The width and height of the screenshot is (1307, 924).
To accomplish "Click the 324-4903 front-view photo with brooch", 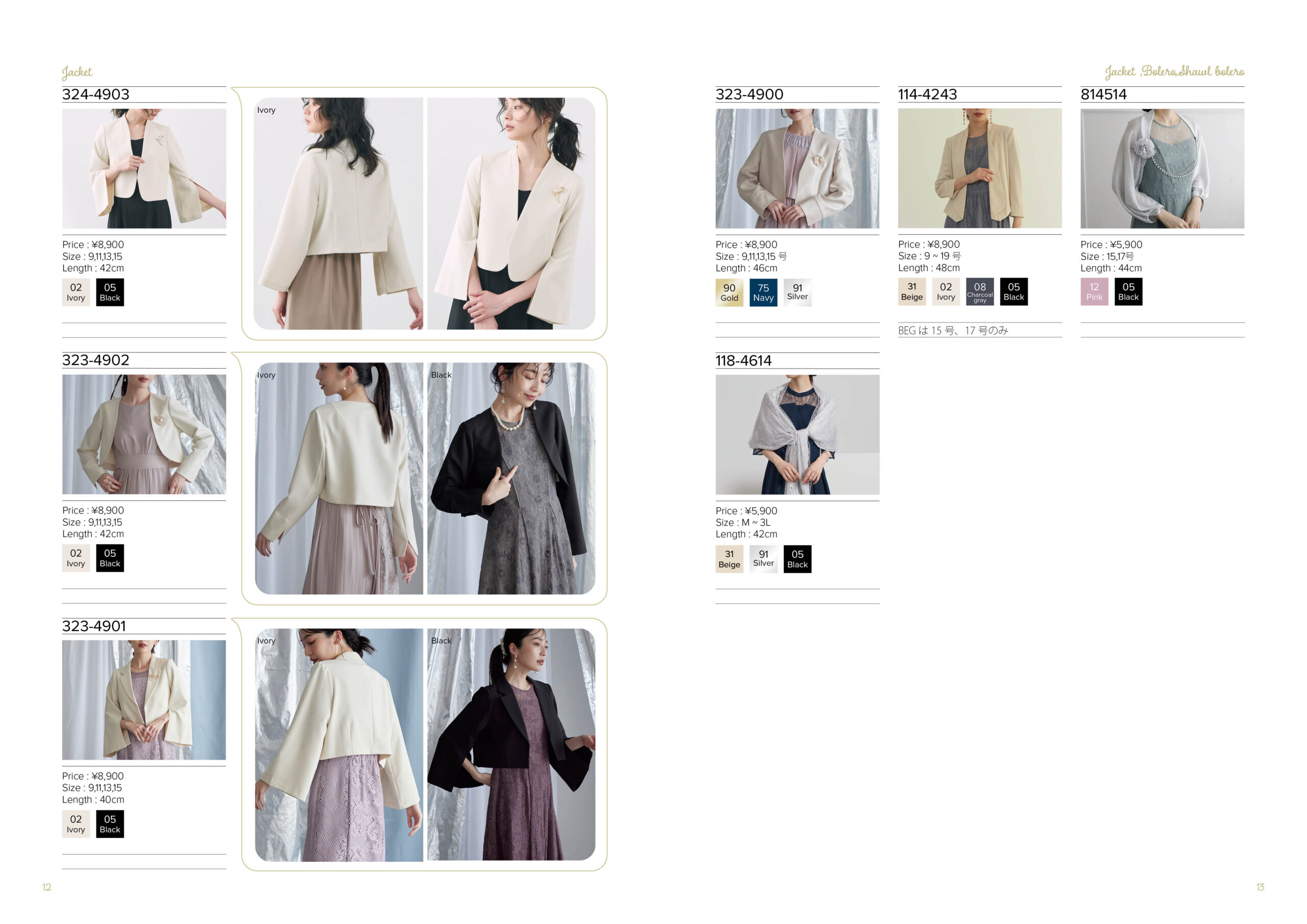I will (x=511, y=213).
